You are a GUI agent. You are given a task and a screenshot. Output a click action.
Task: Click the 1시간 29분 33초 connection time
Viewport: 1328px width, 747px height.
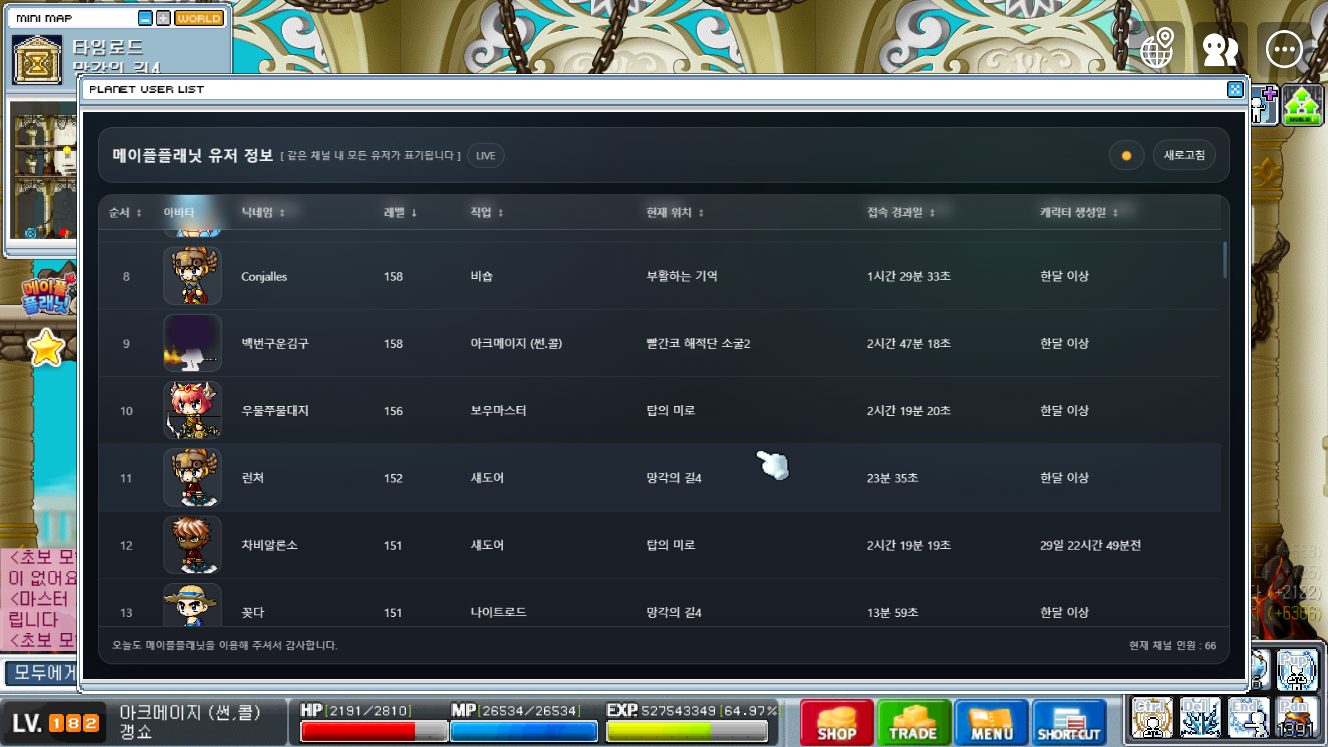[909, 276]
